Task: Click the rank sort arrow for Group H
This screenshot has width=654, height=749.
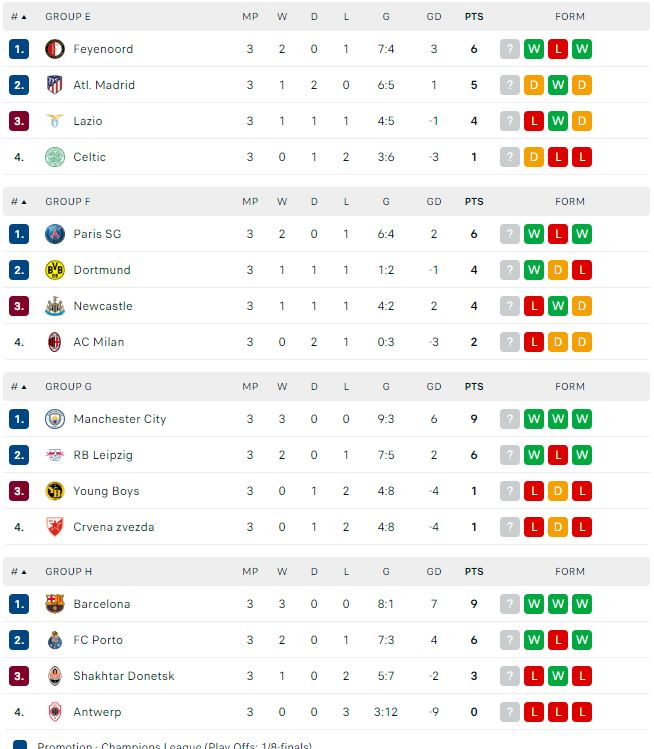Action: (x=23, y=572)
